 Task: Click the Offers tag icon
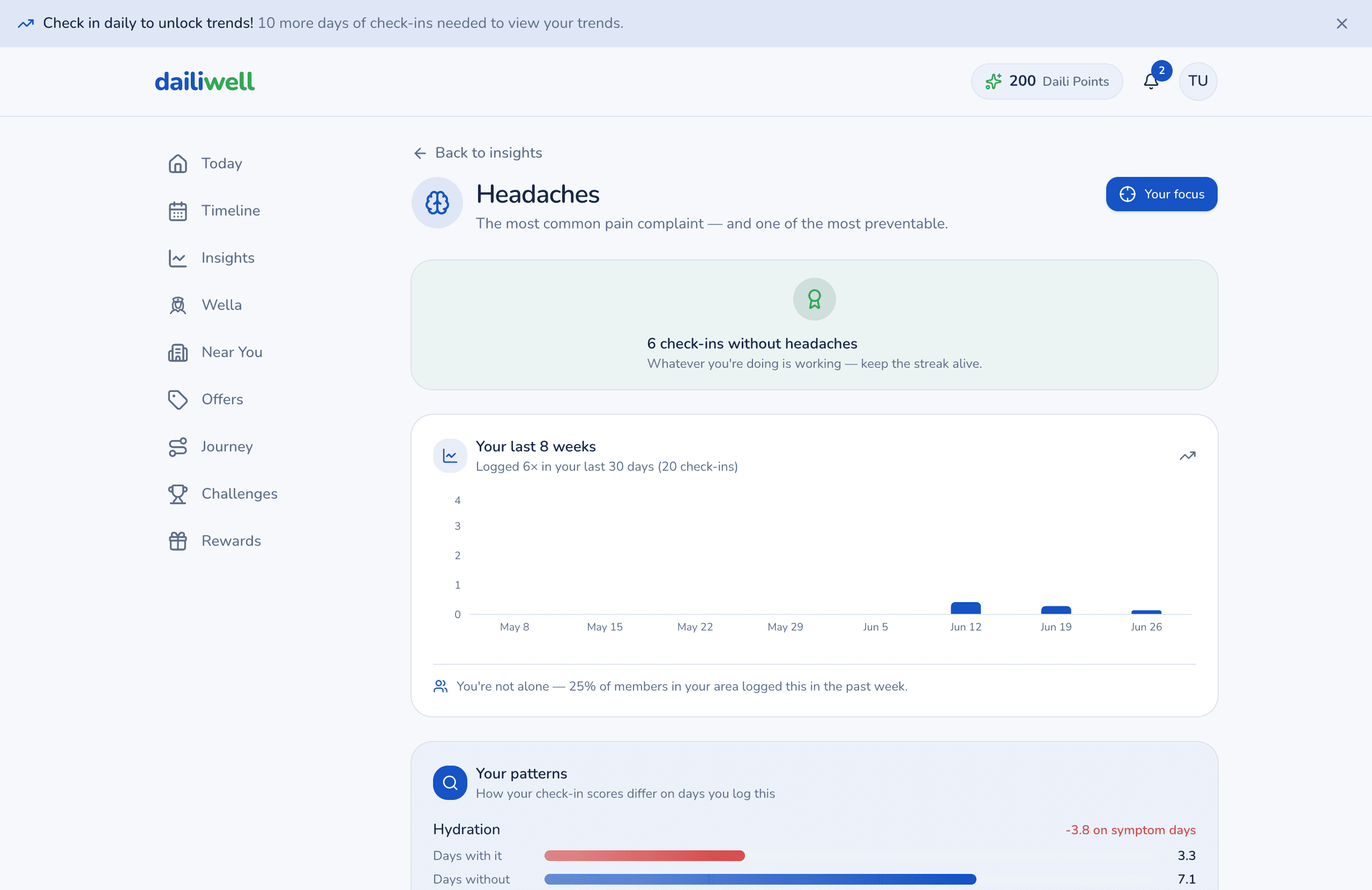(x=177, y=399)
